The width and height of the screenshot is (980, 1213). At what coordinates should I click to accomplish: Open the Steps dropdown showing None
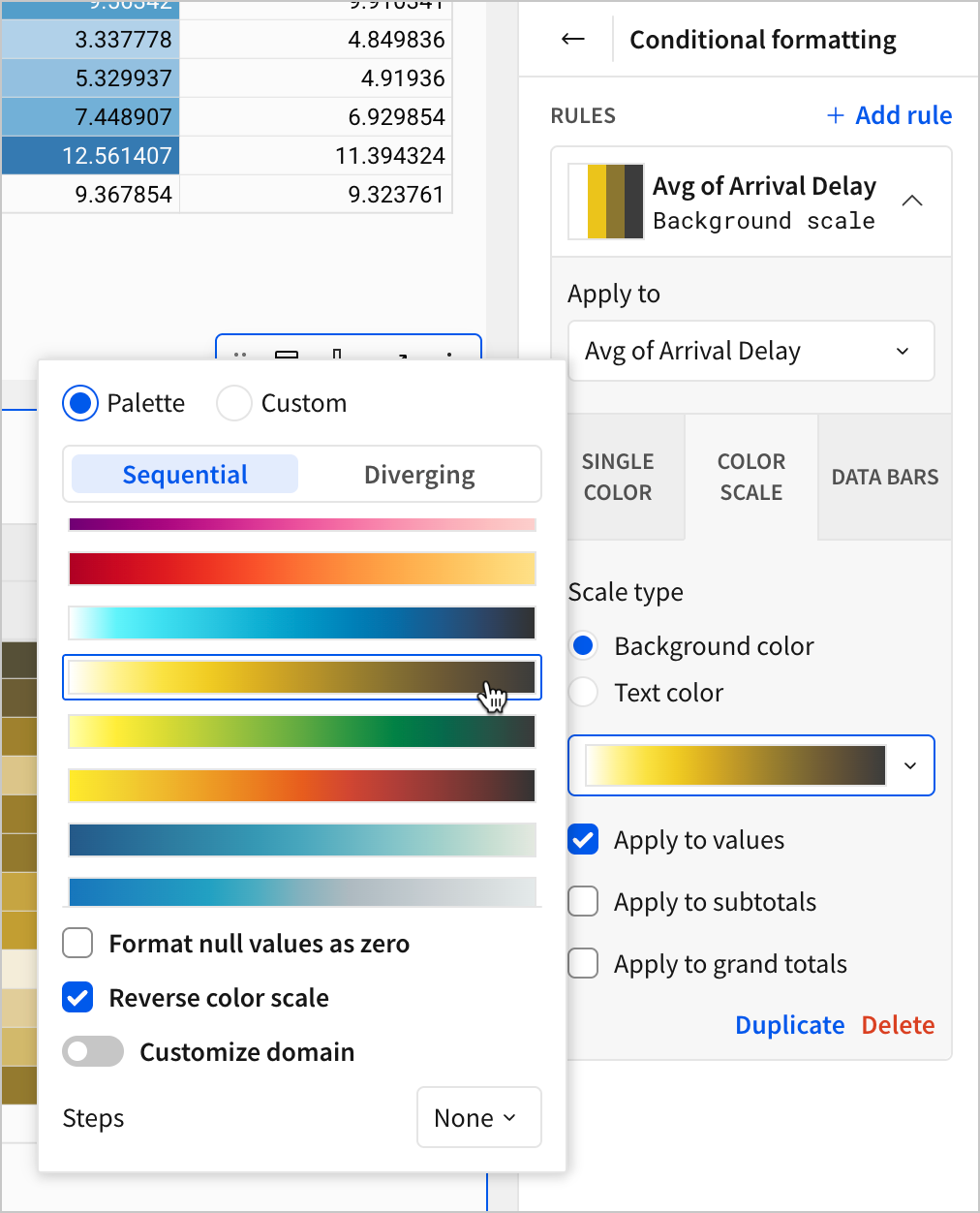478,1118
